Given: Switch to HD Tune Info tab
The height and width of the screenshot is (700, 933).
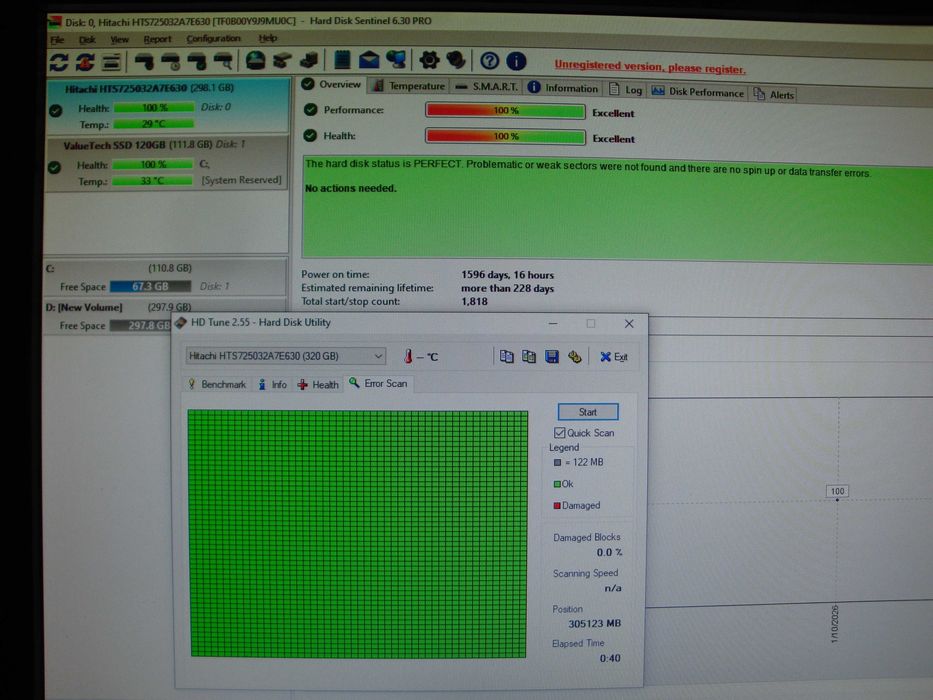Looking at the screenshot, I should point(273,385).
